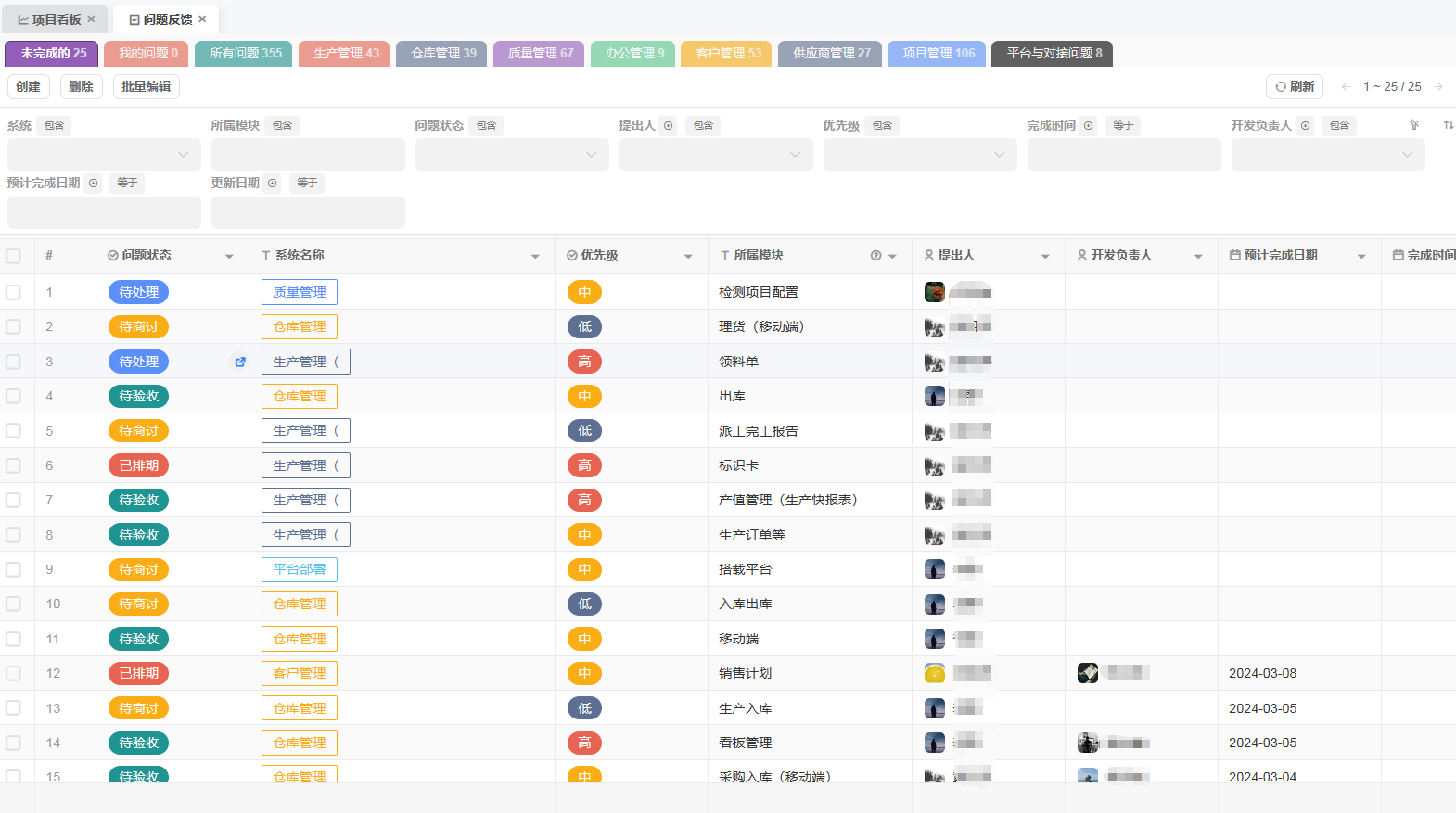The height and width of the screenshot is (813, 1456).
Task: Click help icon in 所属模块 column header
Action: pyautogui.click(x=875, y=256)
